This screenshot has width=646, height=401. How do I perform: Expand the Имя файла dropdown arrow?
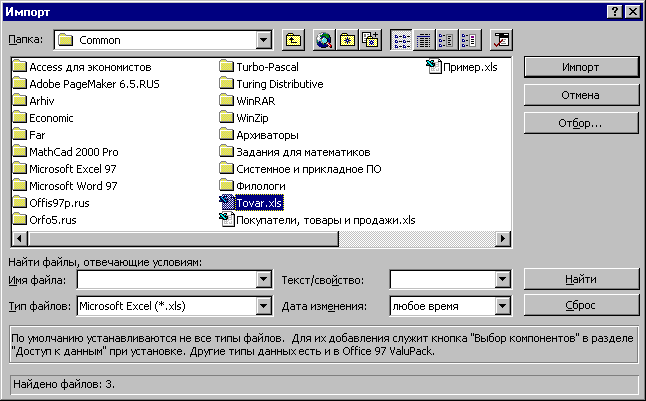tap(263, 280)
